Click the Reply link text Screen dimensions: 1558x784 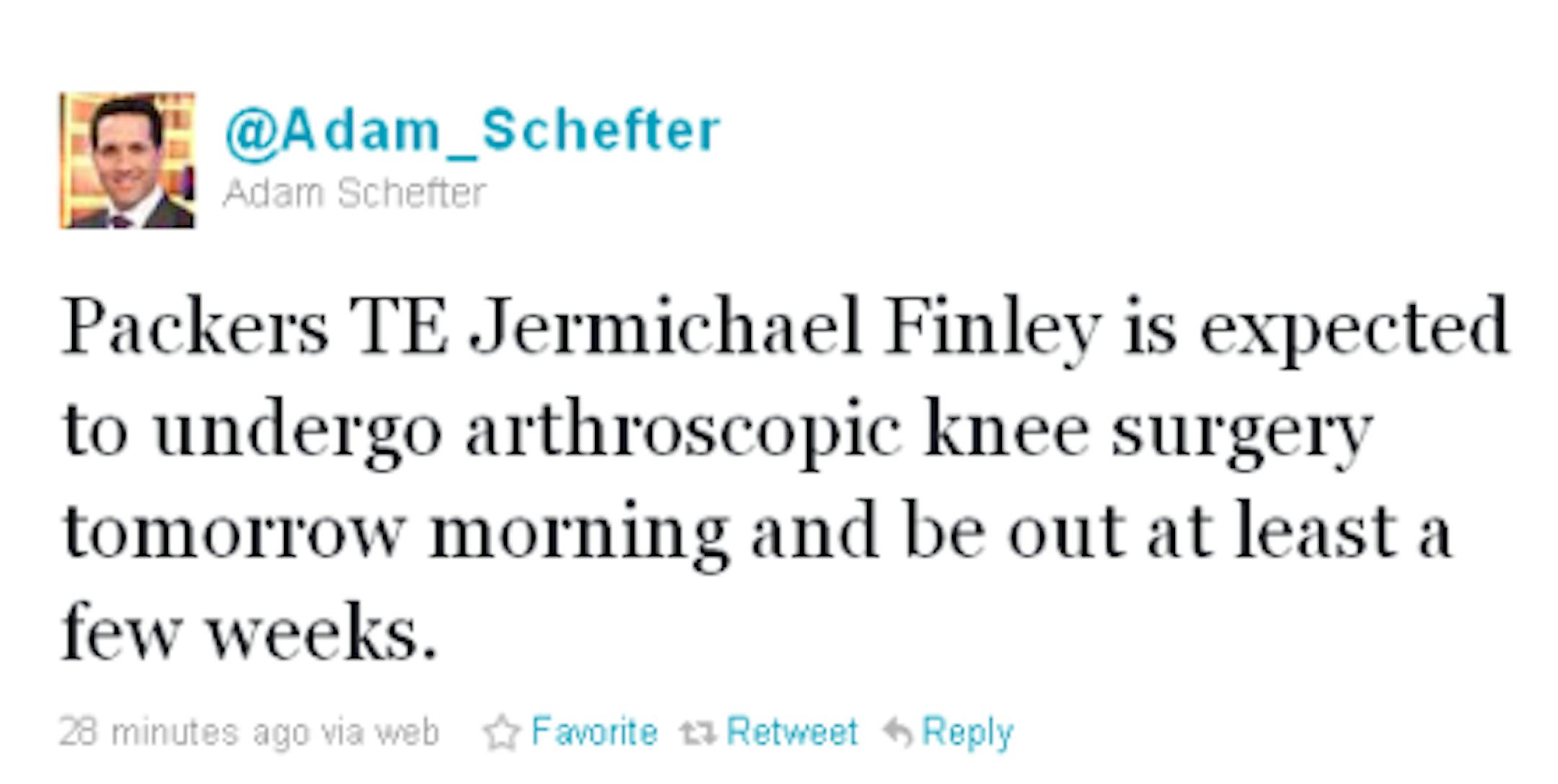tap(968, 733)
